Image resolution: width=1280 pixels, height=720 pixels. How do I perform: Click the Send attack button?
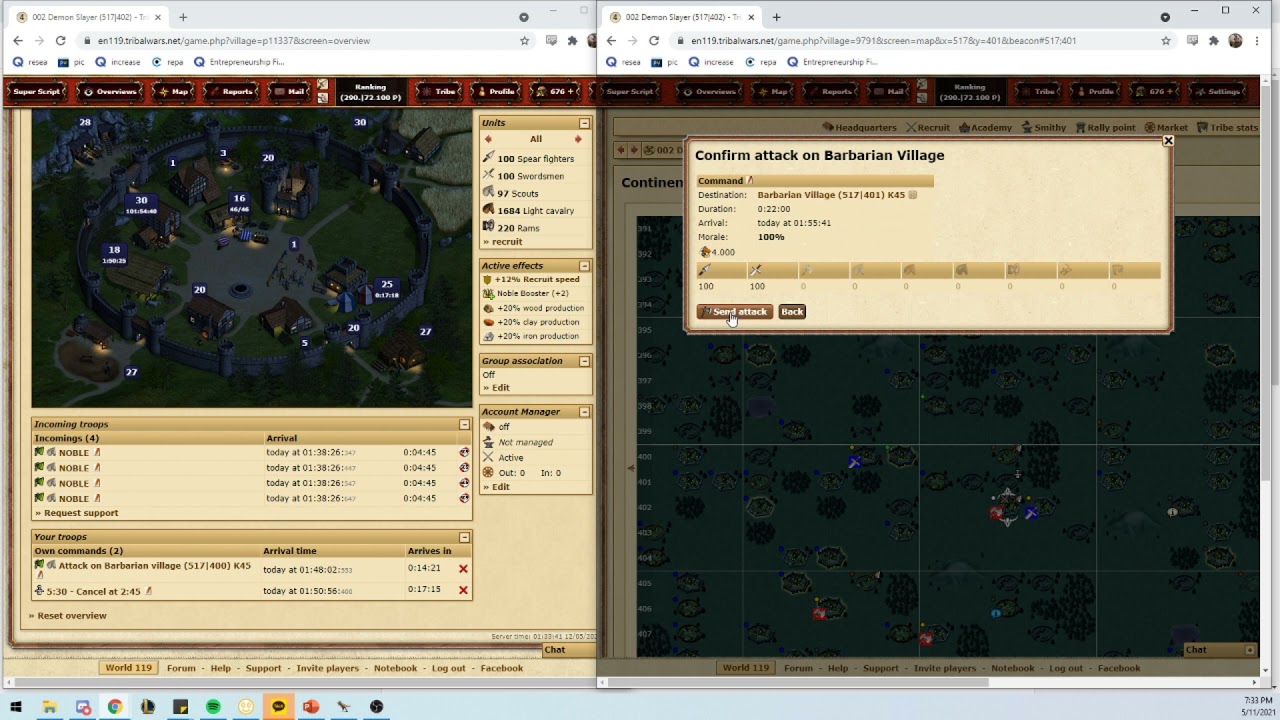pyautogui.click(x=734, y=312)
